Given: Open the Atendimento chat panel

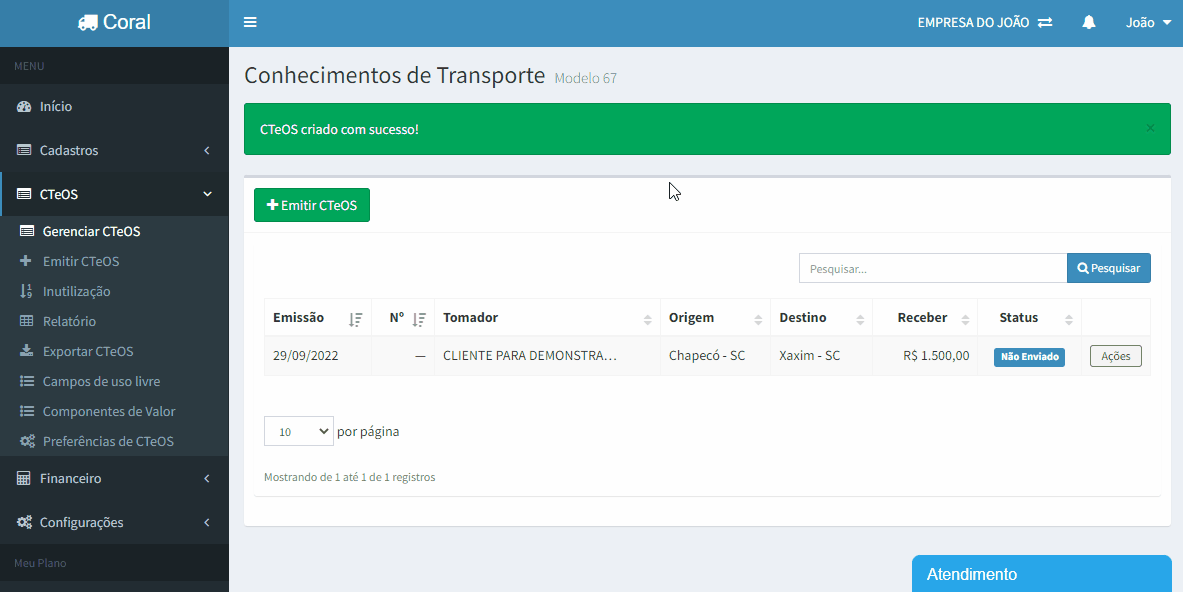Looking at the screenshot, I should (x=1041, y=574).
